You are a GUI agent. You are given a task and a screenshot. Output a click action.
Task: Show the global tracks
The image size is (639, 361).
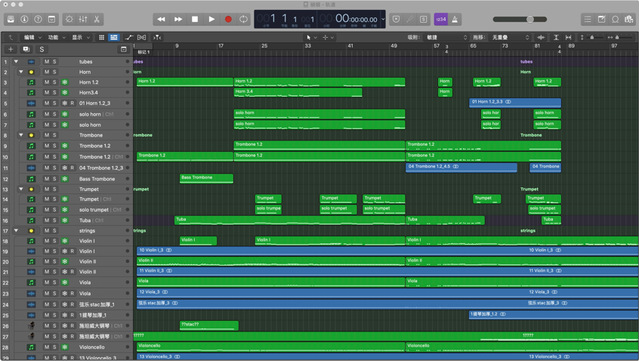tap(123, 49)
